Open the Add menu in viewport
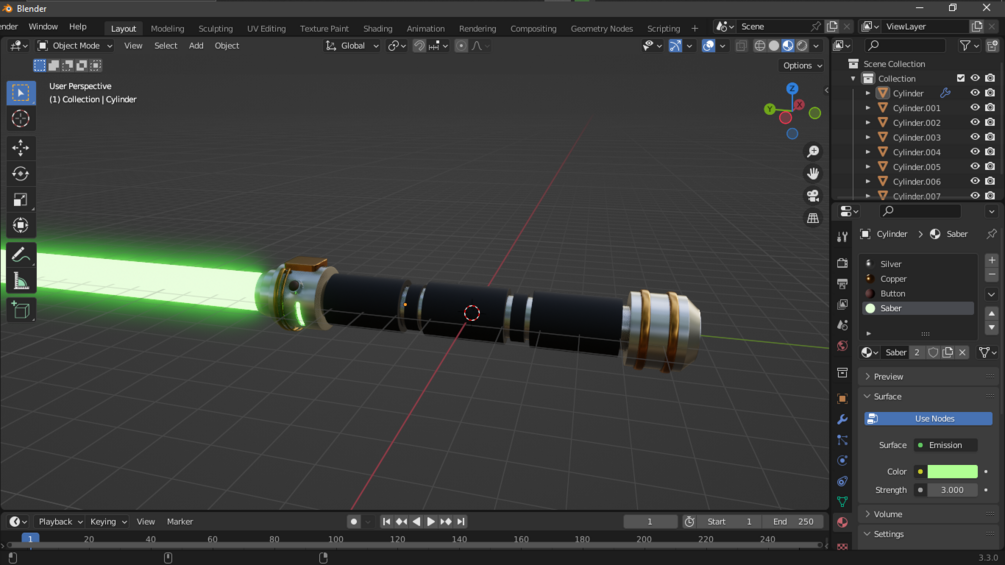The image size is (1005, 565). pyautogui.click(x=195, y=45)
